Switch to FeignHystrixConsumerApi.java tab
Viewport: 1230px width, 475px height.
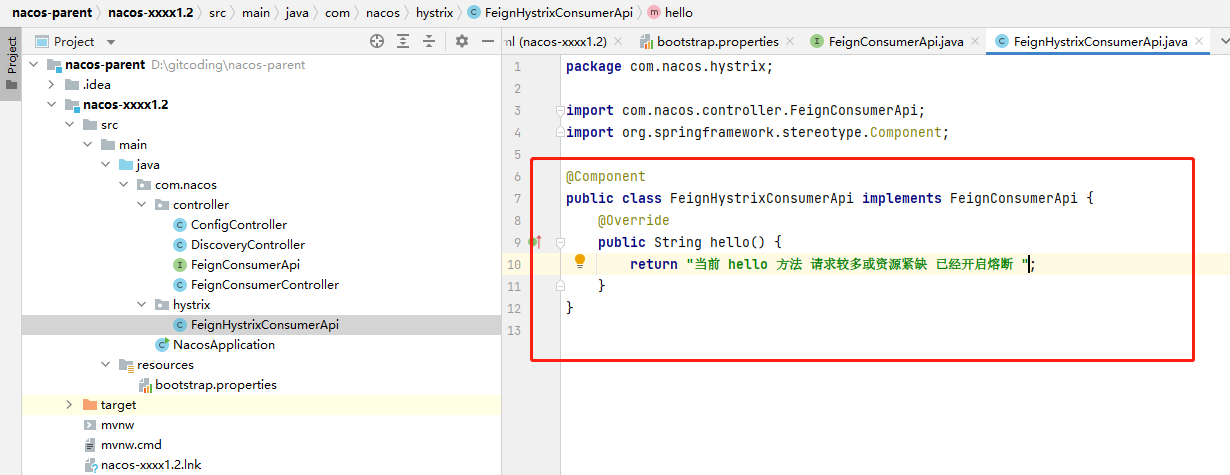tap(1100, 41)
